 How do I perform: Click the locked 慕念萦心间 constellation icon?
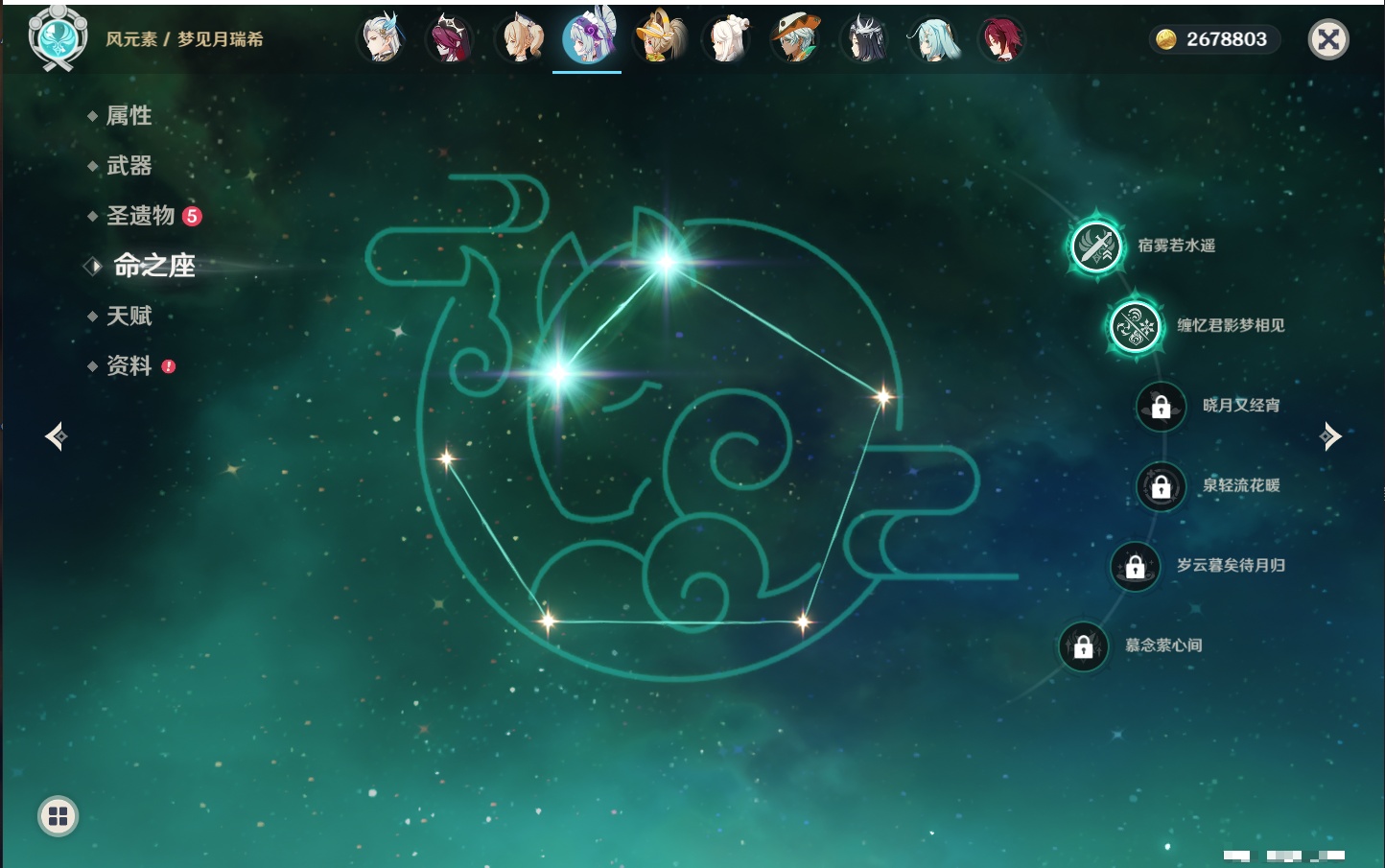coord(1083,646)
